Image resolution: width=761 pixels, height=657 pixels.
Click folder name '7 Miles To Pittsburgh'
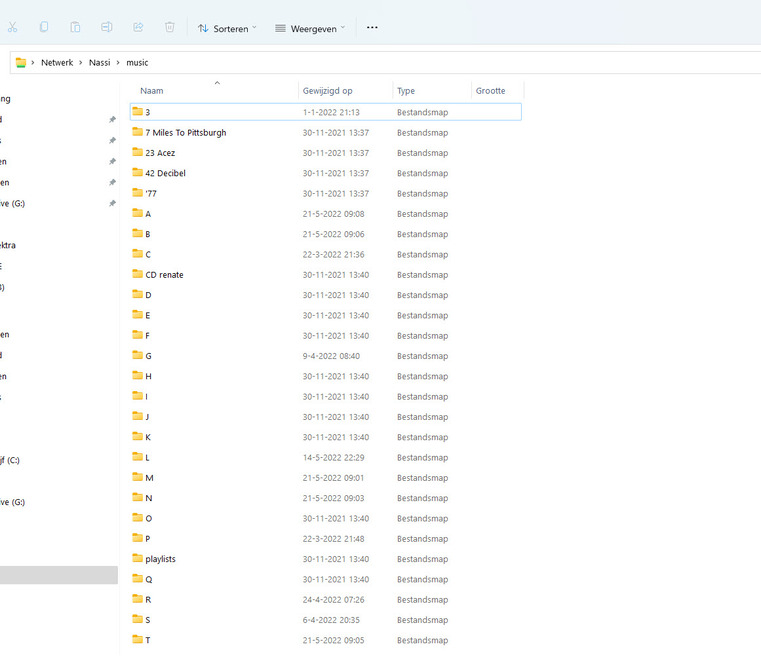click(186, 132)
